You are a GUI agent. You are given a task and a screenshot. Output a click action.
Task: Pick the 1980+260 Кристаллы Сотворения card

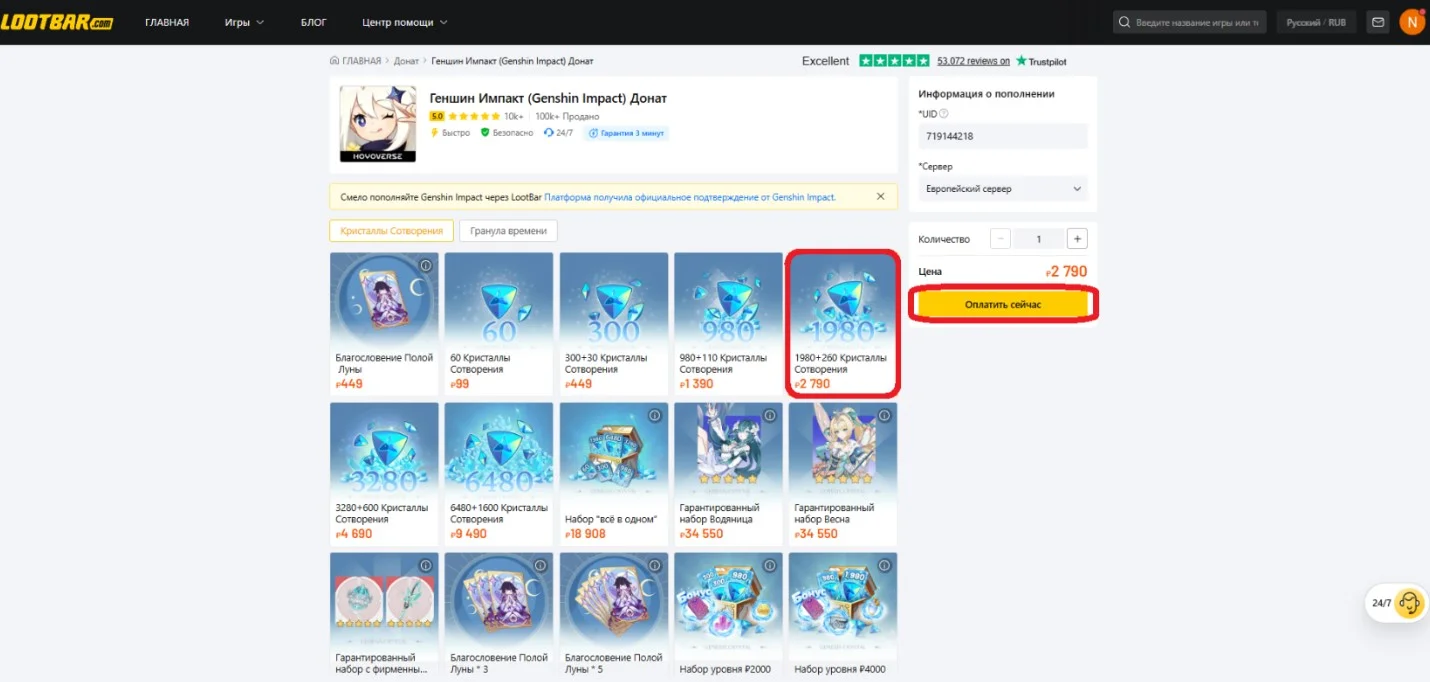coord(843,323)
